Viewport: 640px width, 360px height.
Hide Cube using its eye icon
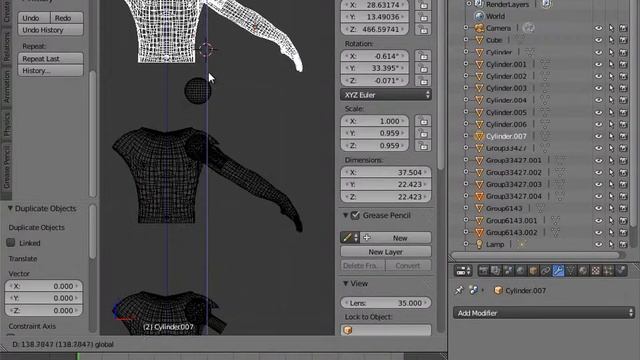tap(598, 40)
